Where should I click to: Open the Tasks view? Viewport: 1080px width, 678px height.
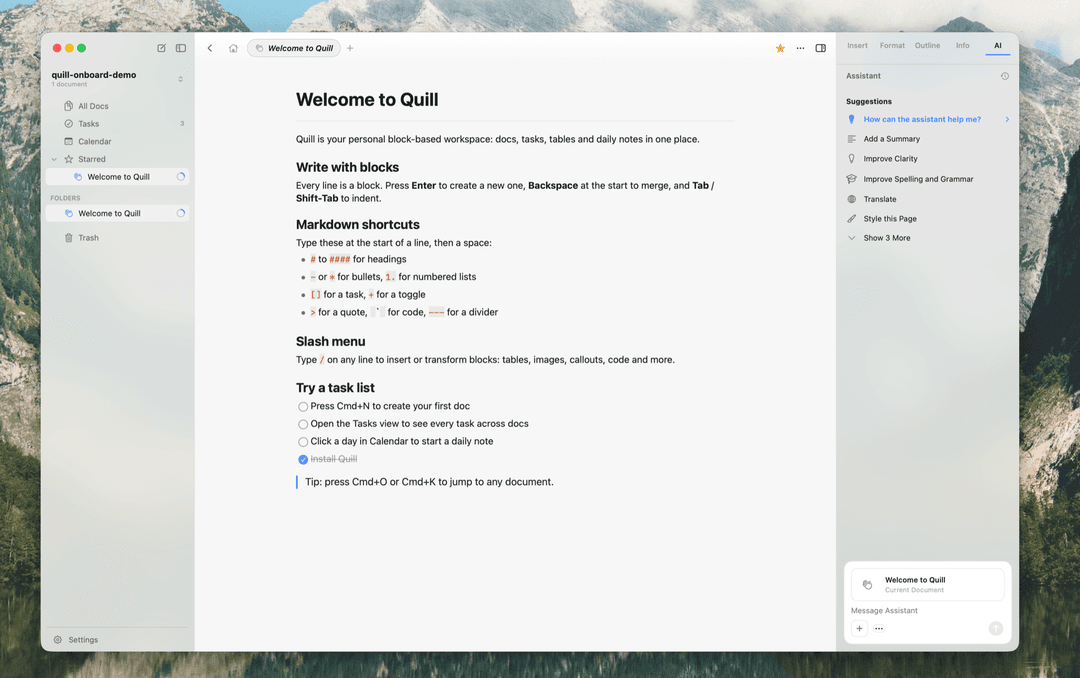117,124
